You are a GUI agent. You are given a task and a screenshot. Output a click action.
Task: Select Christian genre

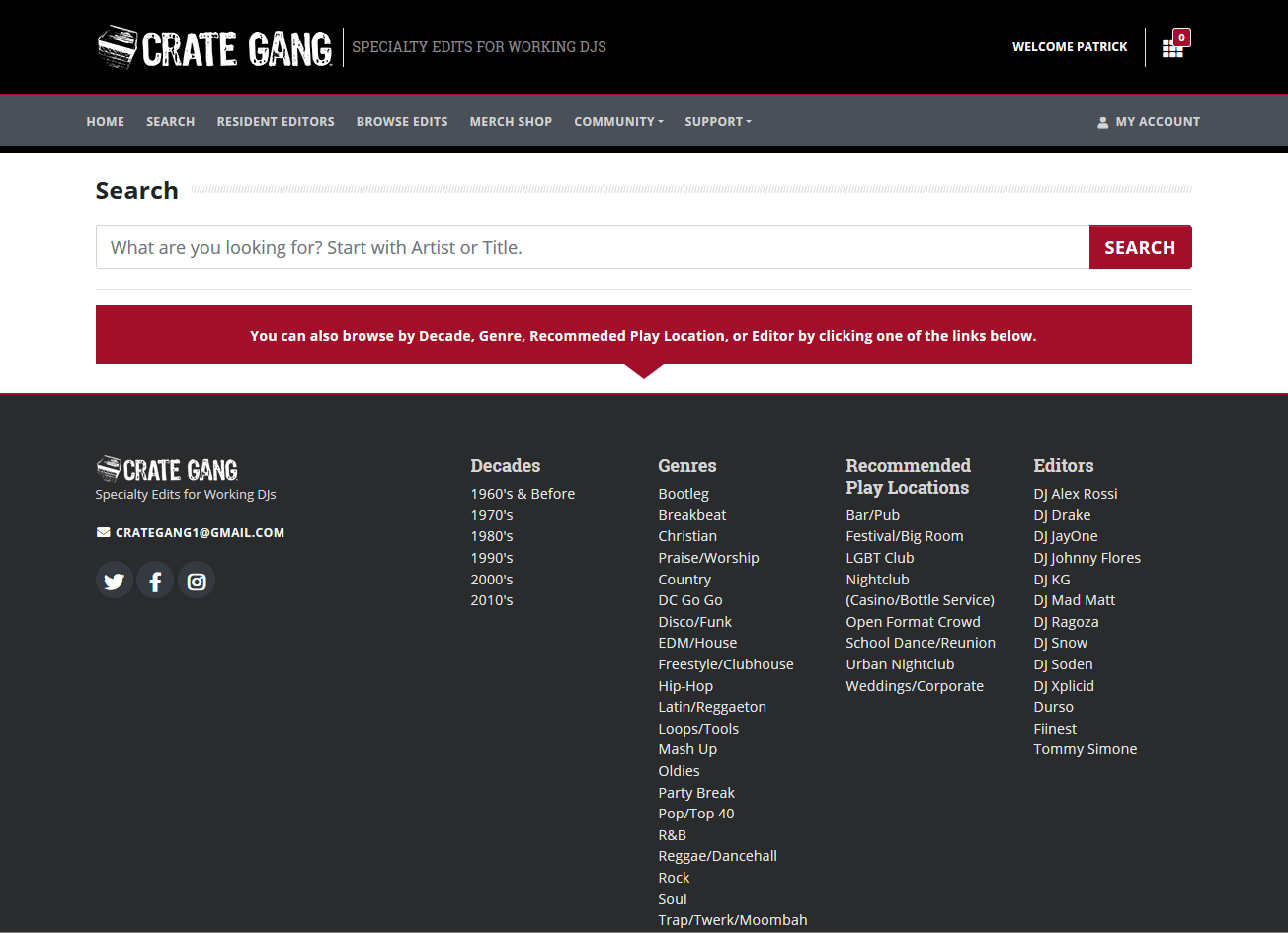pos(687,536)
